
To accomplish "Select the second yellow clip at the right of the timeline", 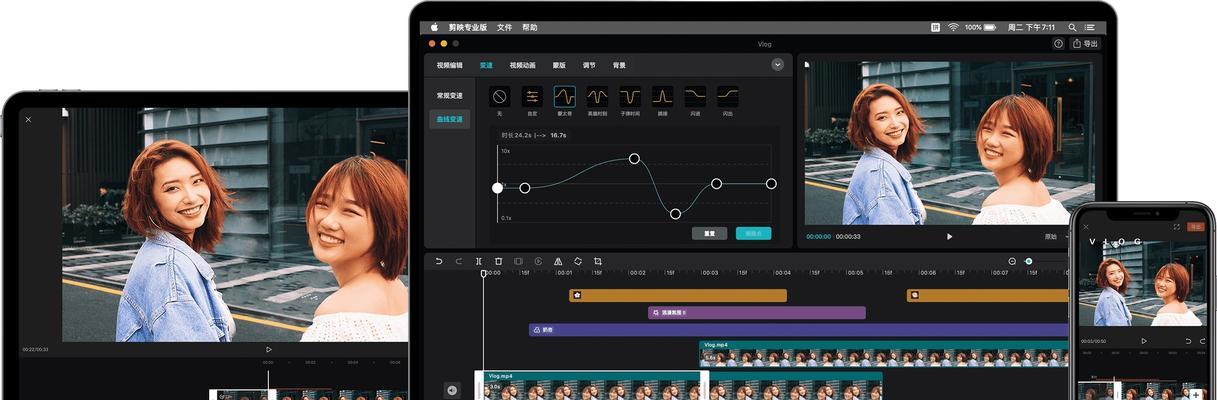I will click(988, 295).
